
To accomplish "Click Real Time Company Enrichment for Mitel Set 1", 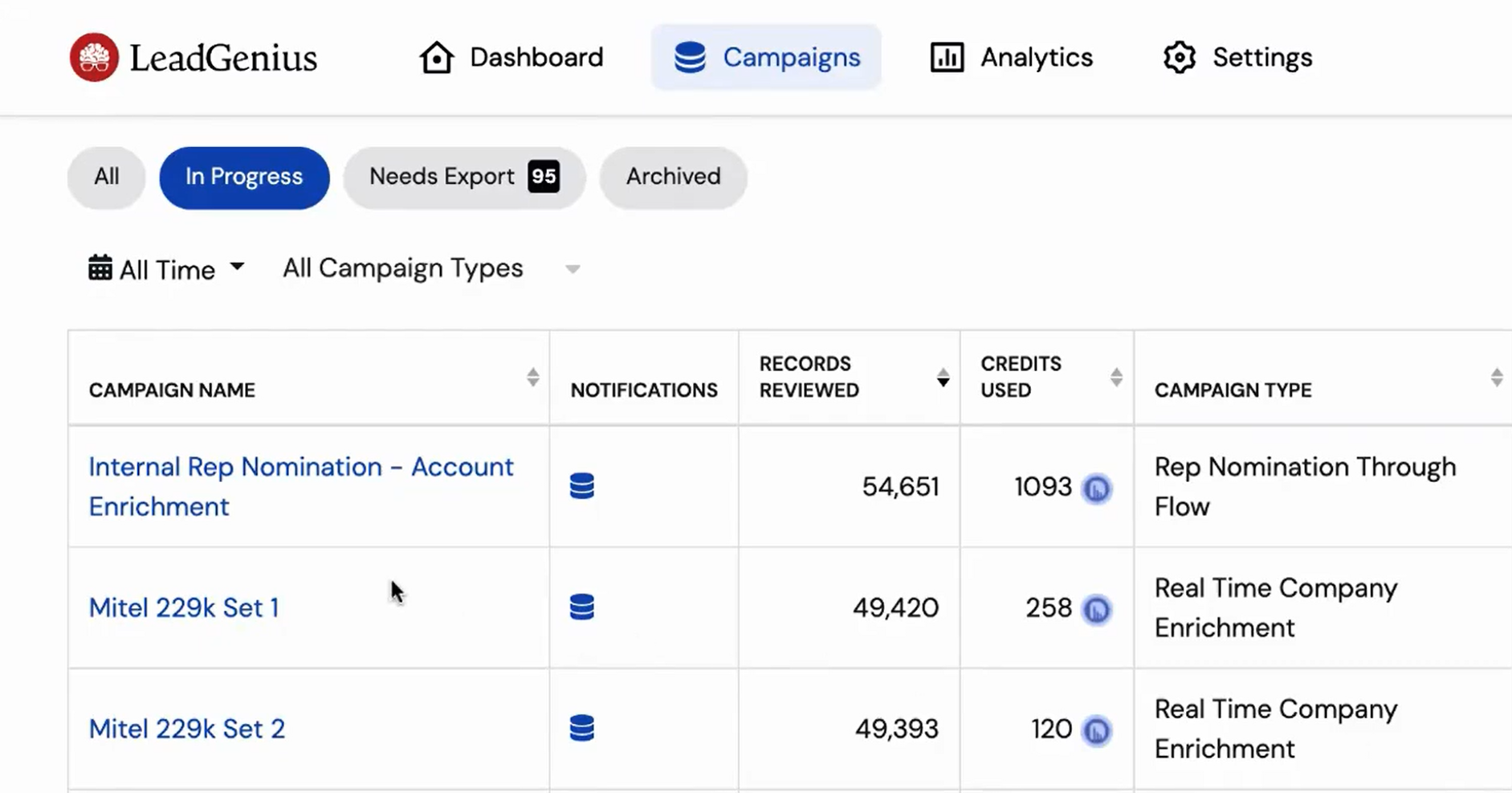I will click(x=1276, y=608).
